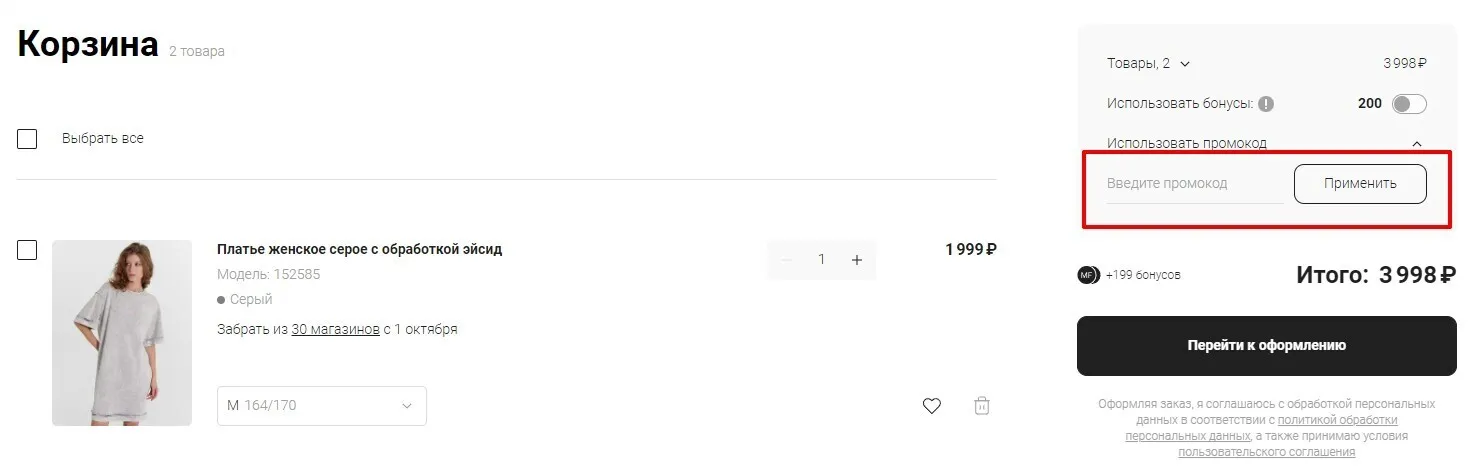
Task: Expand the "Товары, 2" summary chevron
Action: pyautogui.click(x=1186, y=64)
